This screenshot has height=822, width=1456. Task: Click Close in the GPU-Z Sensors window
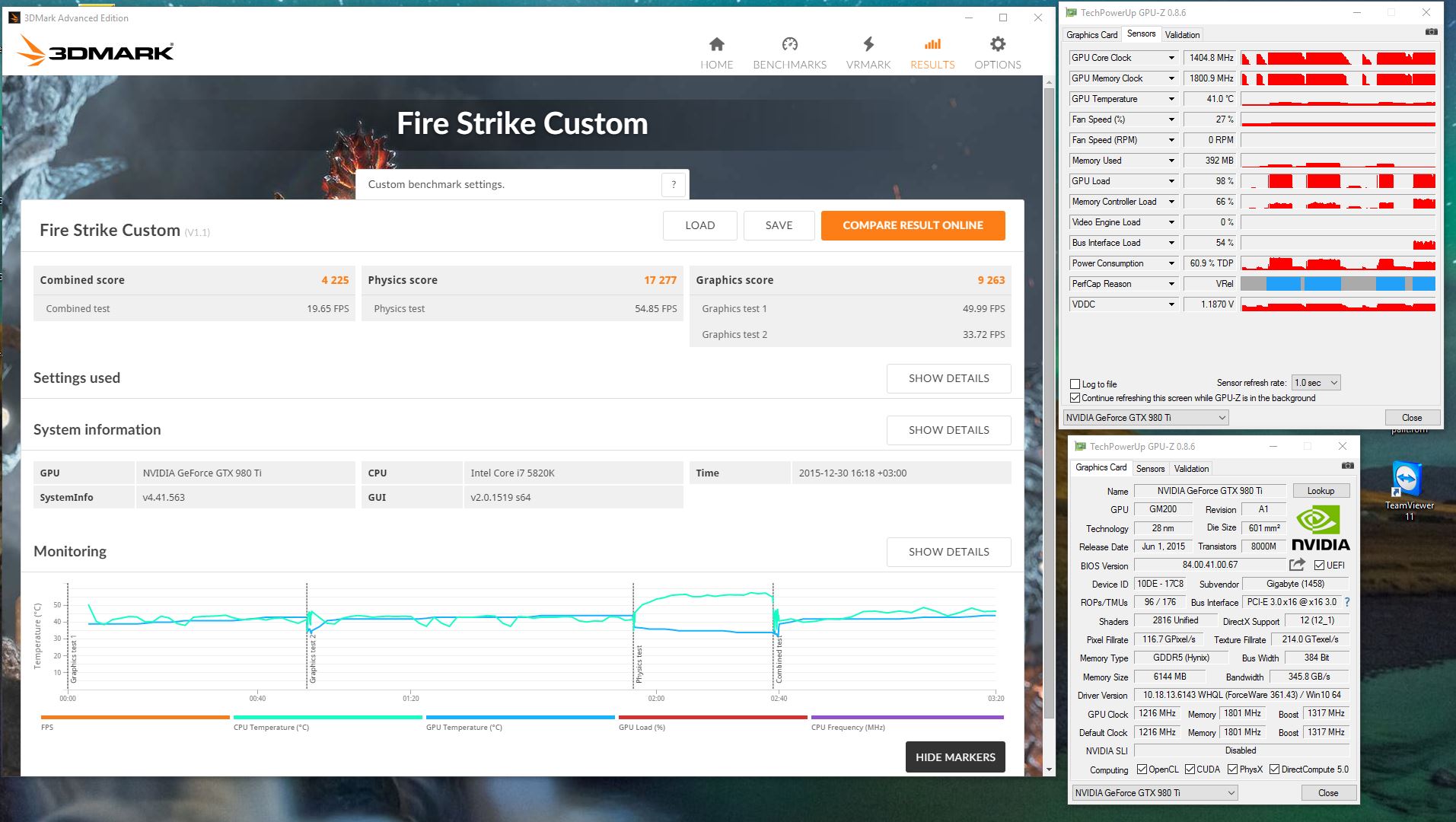[x=1412, y=417]
